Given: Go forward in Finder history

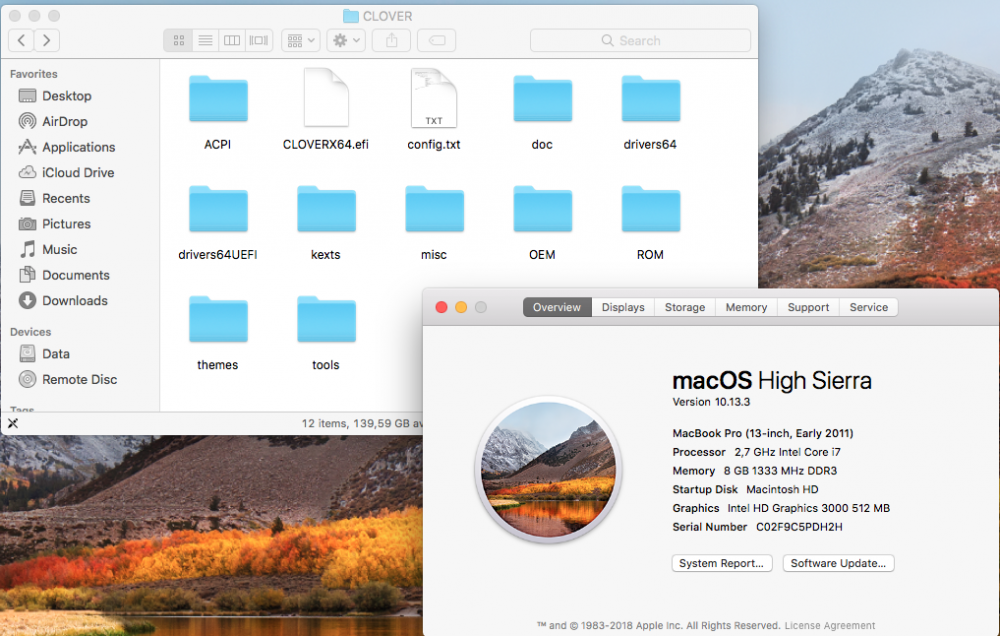Looking at the screenshot, I should (x=47, y=40).
